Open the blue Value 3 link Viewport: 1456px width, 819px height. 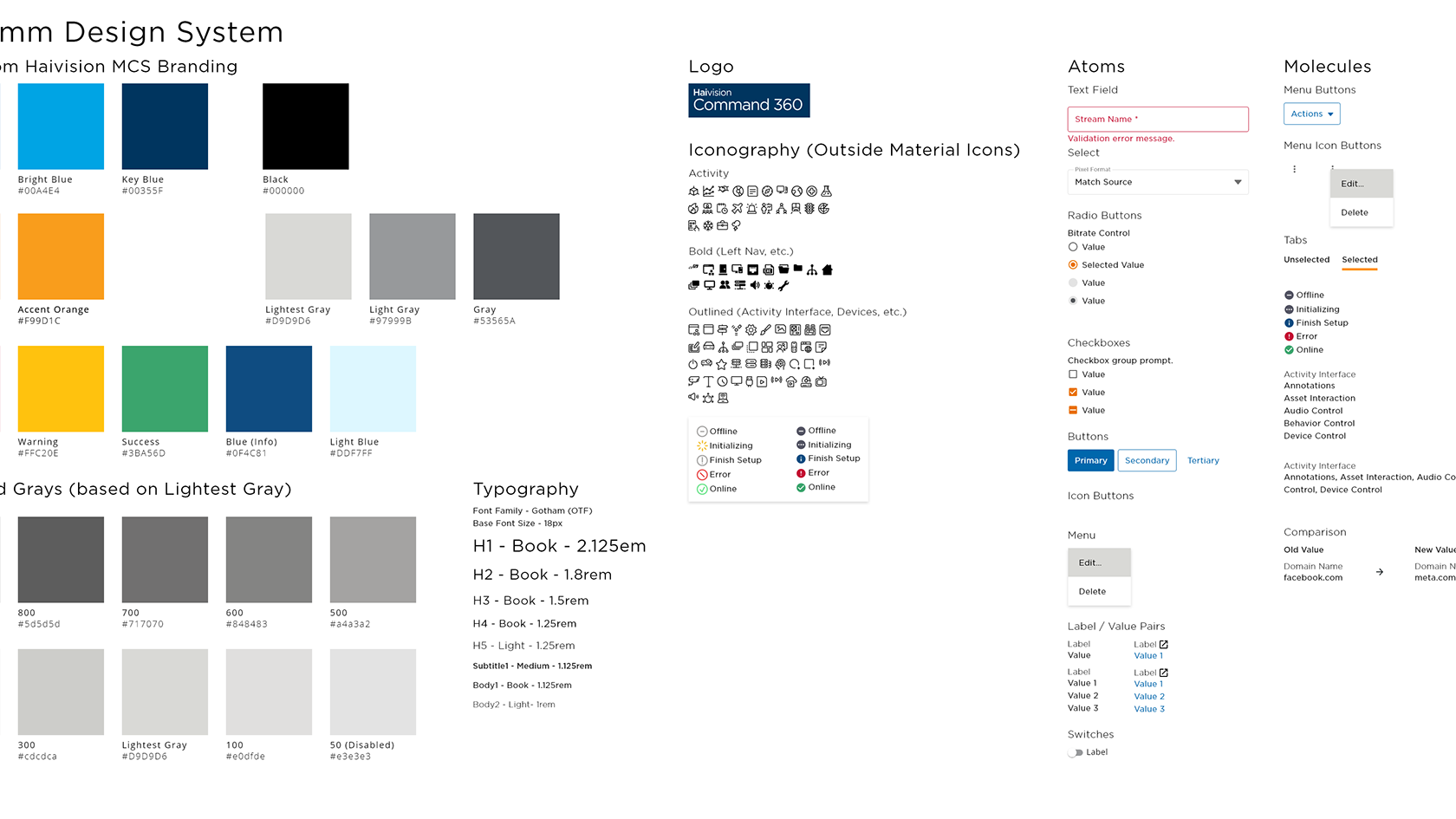(1149, 710)
